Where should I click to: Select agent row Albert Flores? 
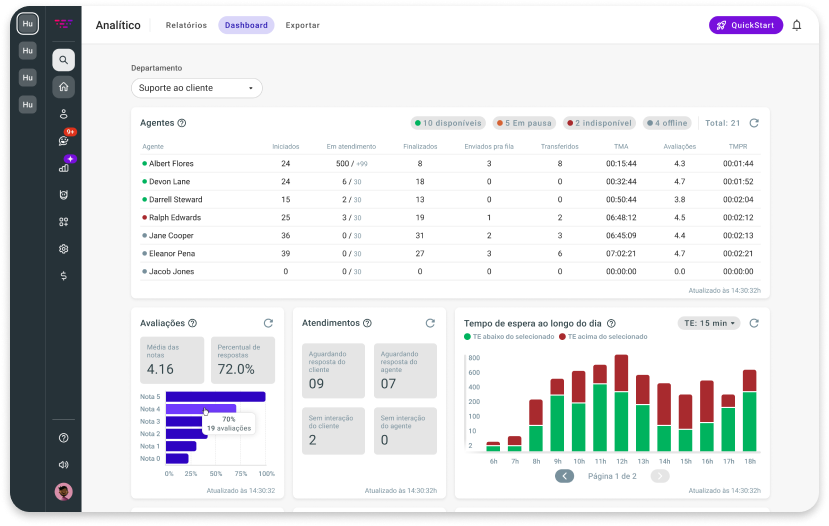click(x=450, y=163)
